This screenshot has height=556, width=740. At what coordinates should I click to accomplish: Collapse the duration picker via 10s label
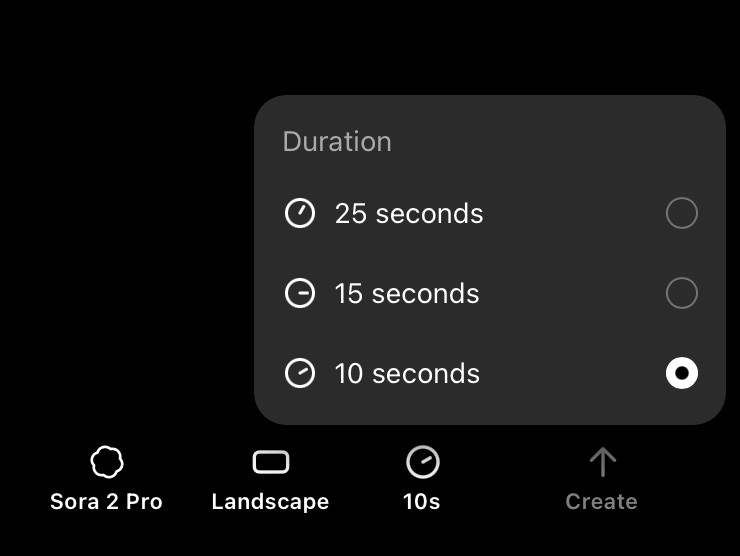click(422, 501)
